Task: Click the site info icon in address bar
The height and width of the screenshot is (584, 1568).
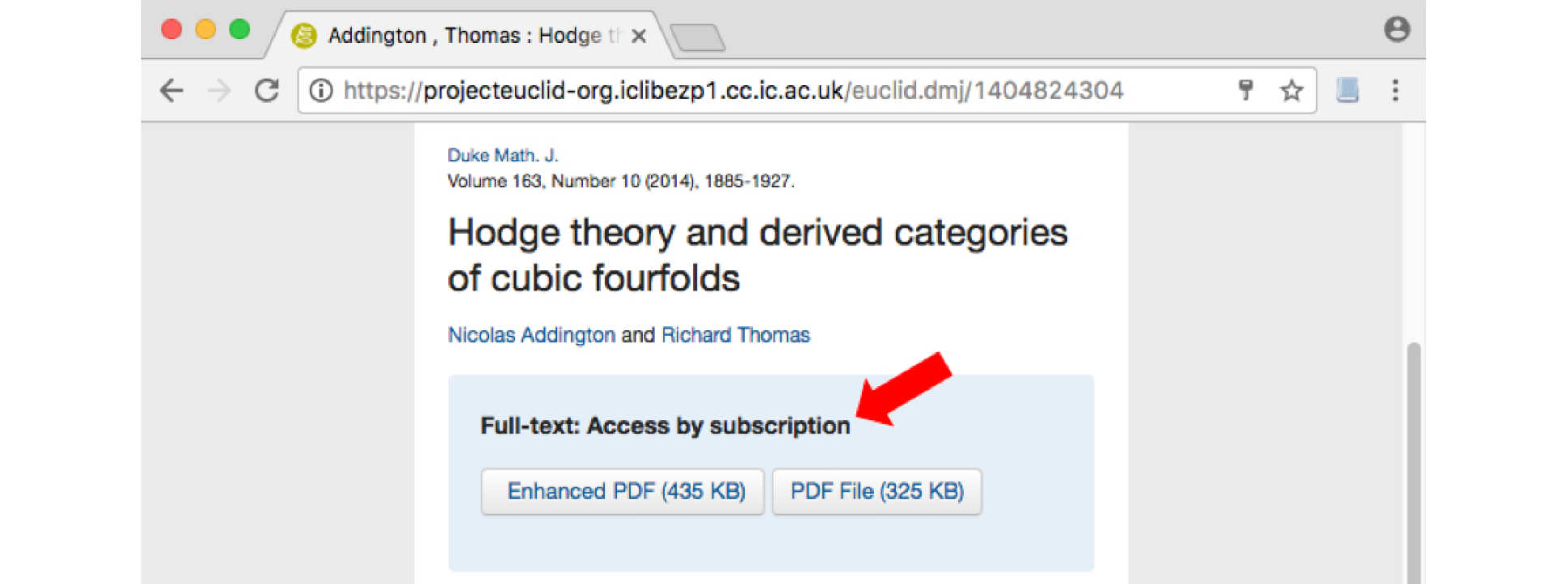Action: [321, 90]
